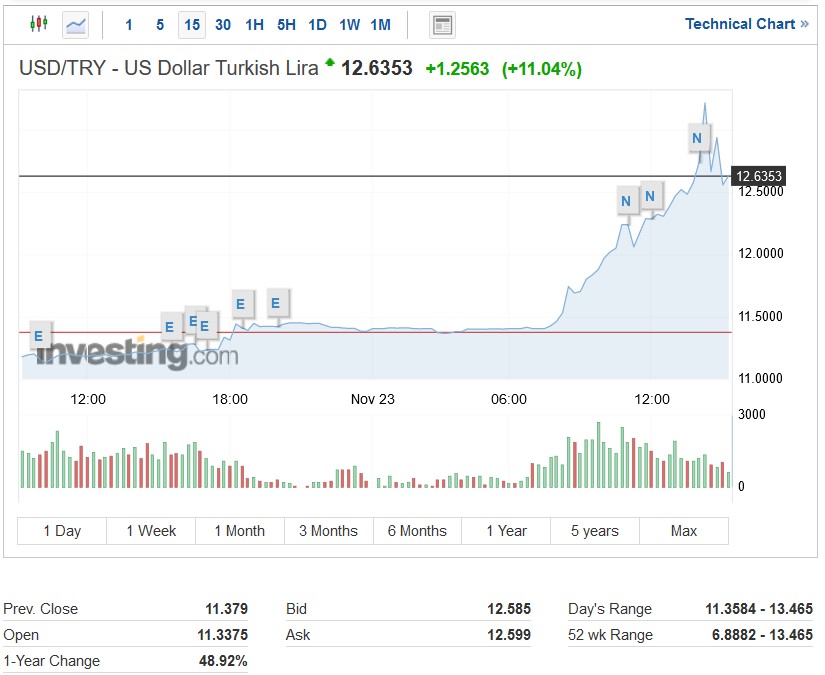Viewport: 825px width, 675px height.
Task: Switch to 3 Months range
Action: (328, 531)
